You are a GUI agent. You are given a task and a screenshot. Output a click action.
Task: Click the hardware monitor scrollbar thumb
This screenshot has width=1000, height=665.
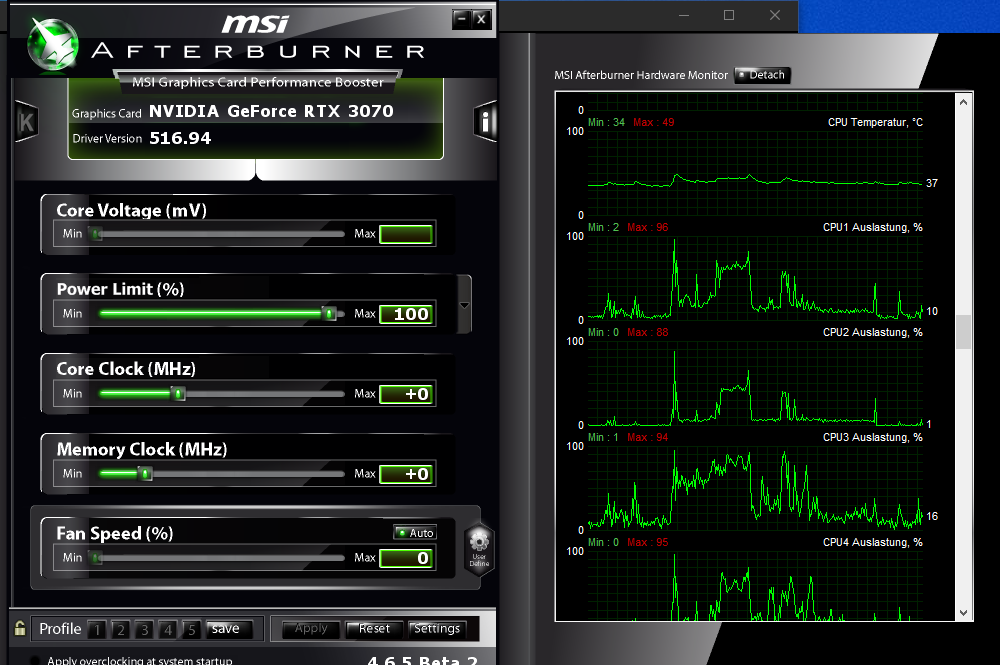point(963,332)
